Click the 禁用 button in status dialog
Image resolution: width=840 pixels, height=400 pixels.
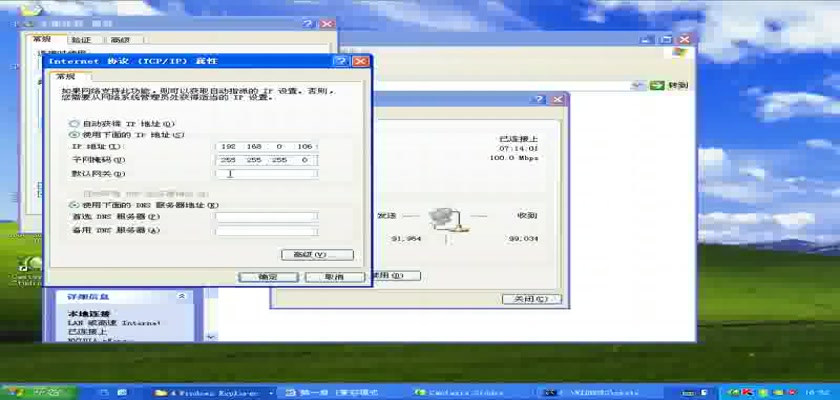pyautogui.click(x=395, y=276)
